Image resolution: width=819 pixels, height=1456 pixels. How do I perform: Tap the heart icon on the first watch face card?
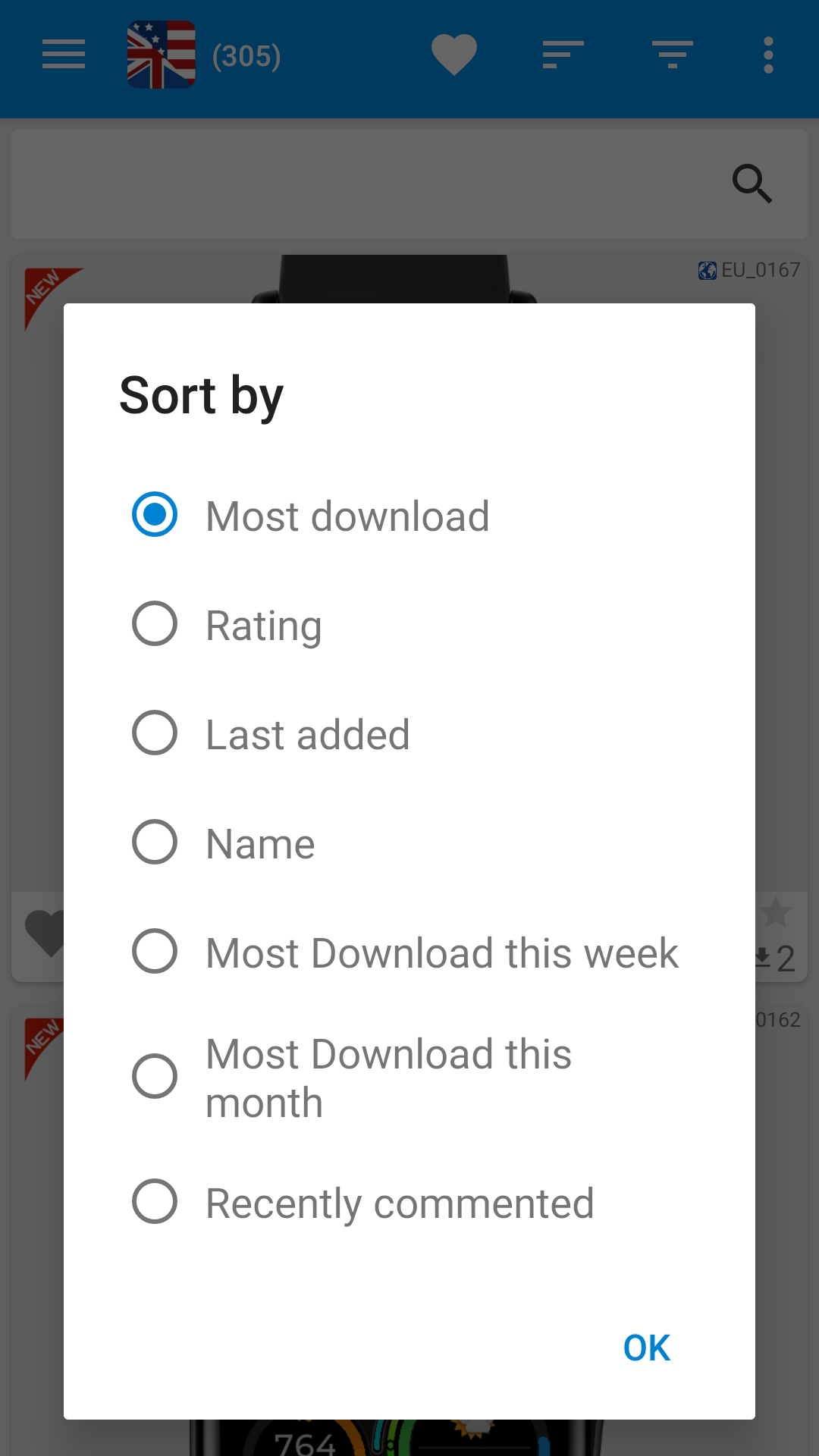click(x=44, y=933)
